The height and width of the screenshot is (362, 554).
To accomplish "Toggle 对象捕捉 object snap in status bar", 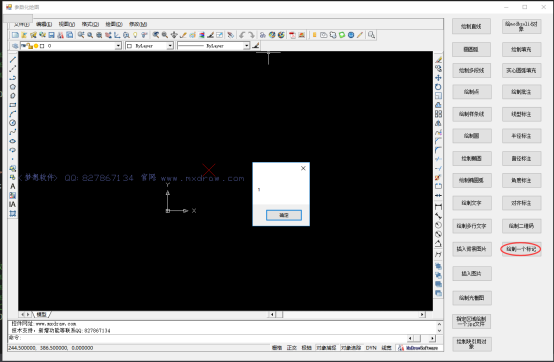I will coord(326,348).
